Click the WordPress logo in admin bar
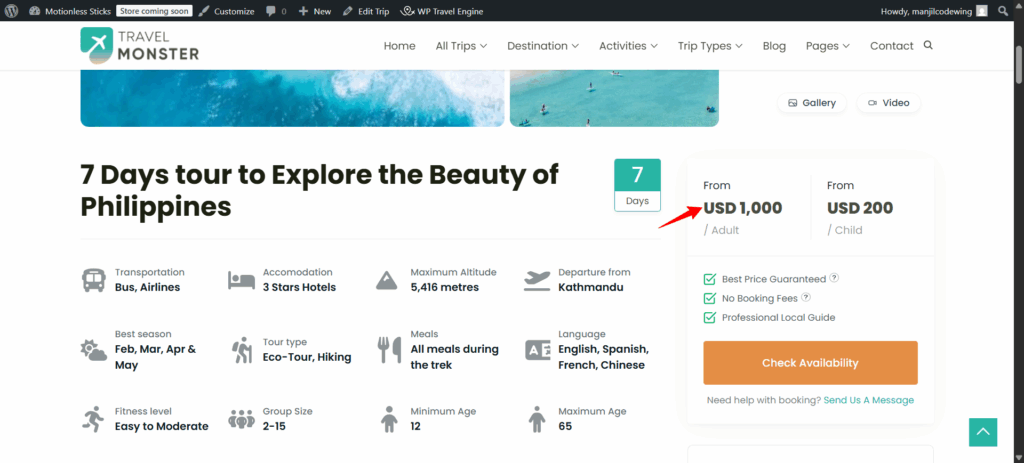This screenshot has height=463, width=1024. pos(11,11)
